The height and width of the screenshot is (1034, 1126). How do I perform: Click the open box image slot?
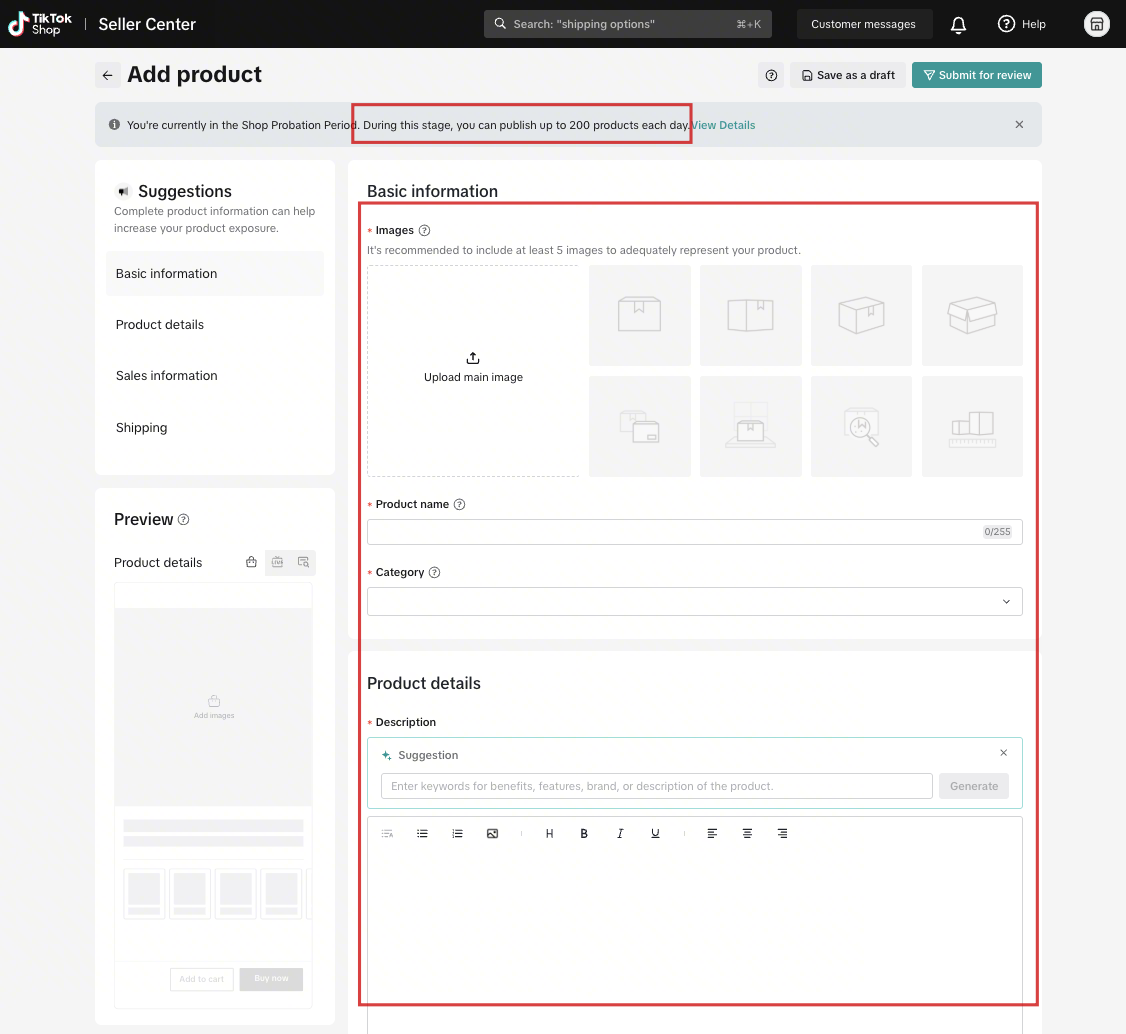[x=972, y=315]
